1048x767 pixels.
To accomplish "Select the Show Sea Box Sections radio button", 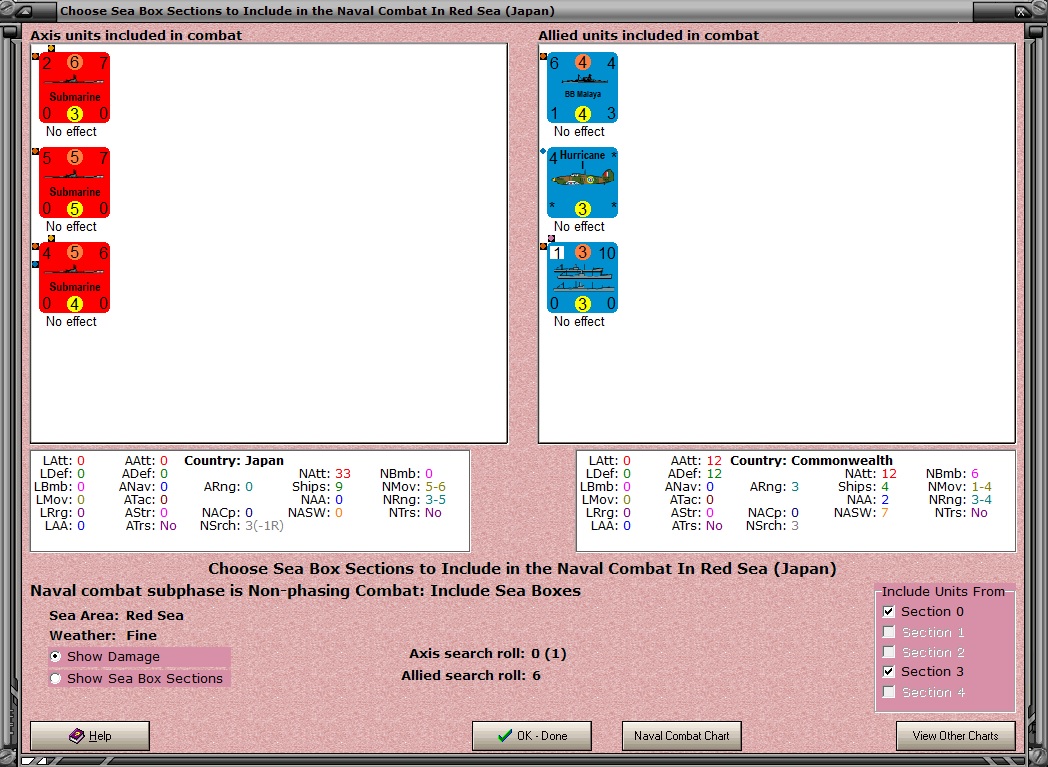I will coord(55,679).
